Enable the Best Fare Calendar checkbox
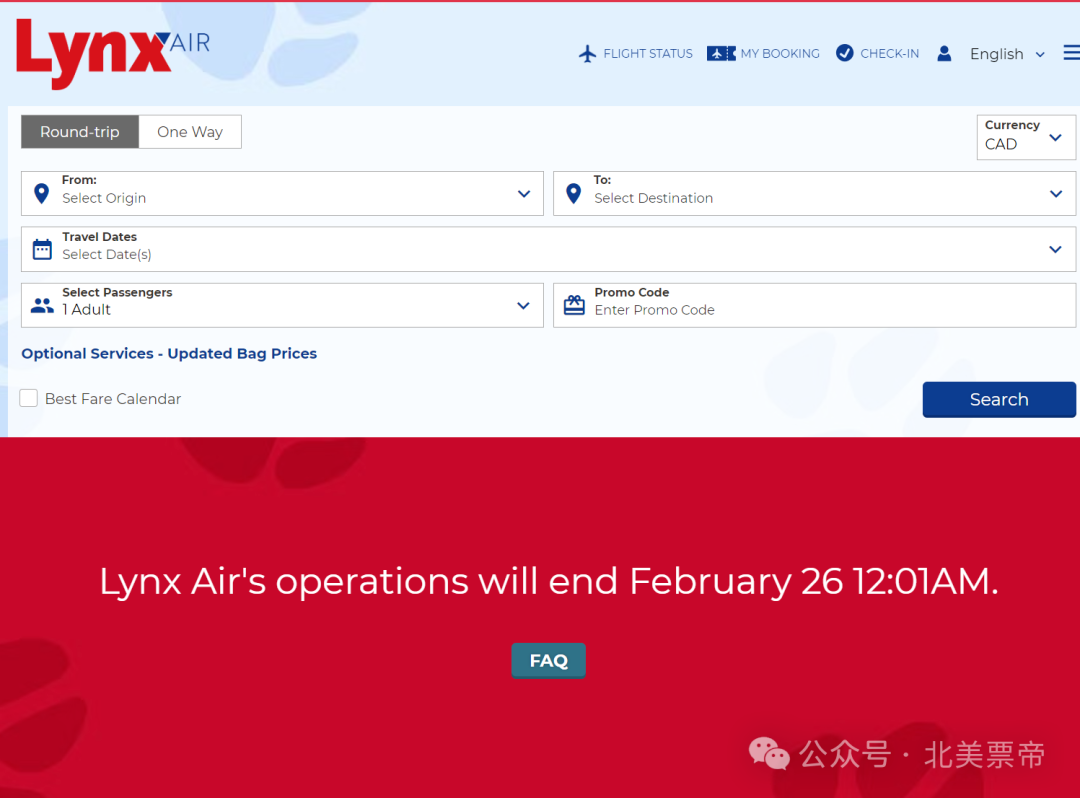The height and width of the screenshot is (798, 1080). (28, 398)
